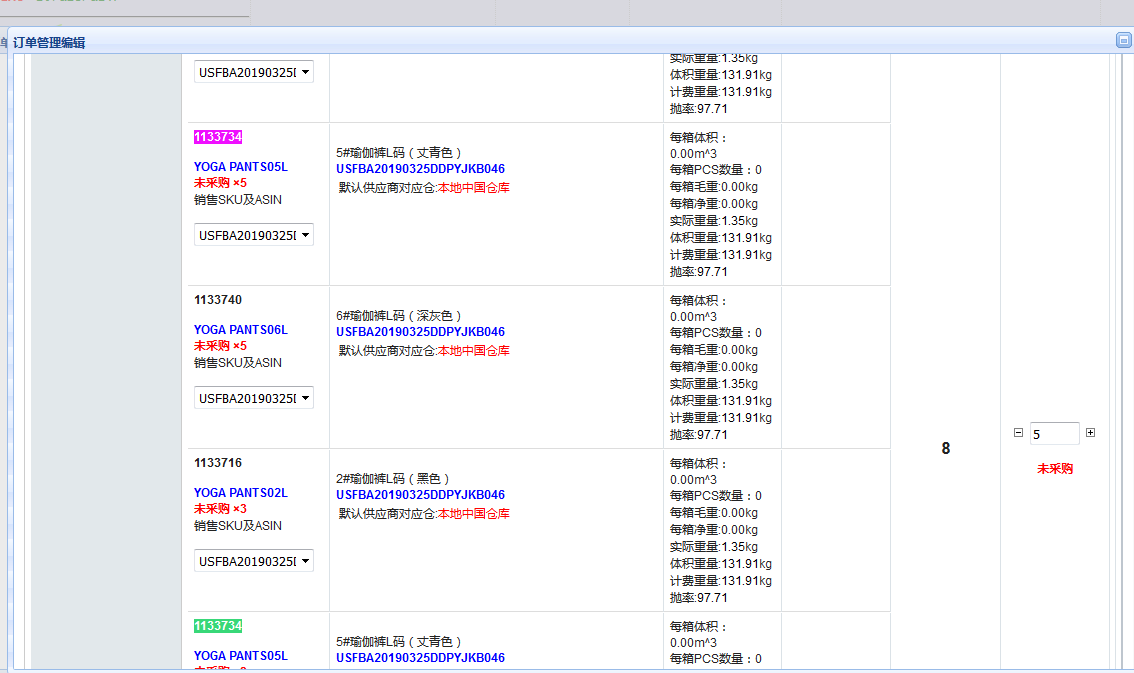Click 销售SKU及ASIN label in YOGA PANTS02L row
The height and width of the screenshot is (673, 1134).
click(238, 526)
